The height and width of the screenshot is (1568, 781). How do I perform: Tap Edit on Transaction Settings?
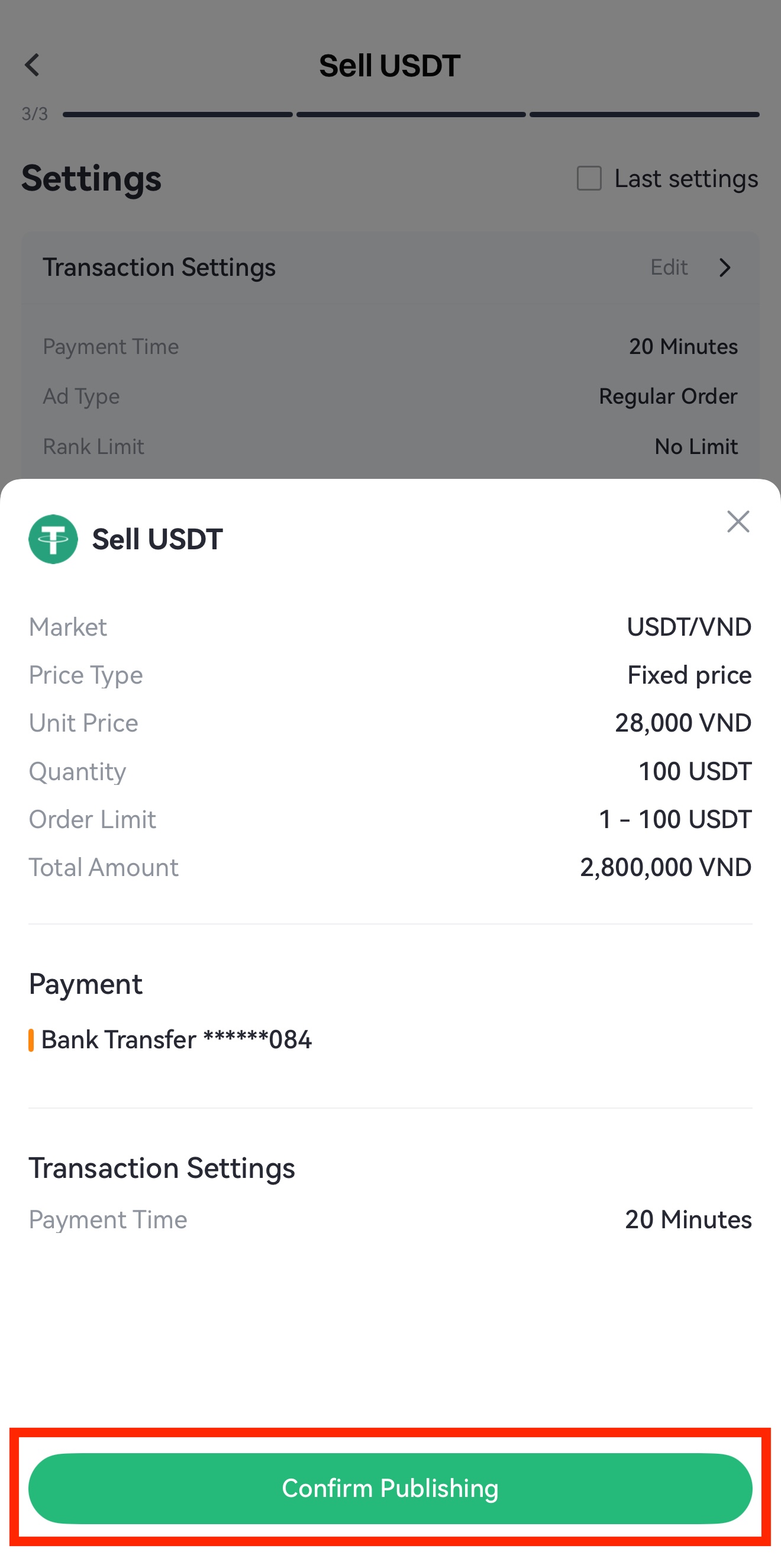coord(669,267)
